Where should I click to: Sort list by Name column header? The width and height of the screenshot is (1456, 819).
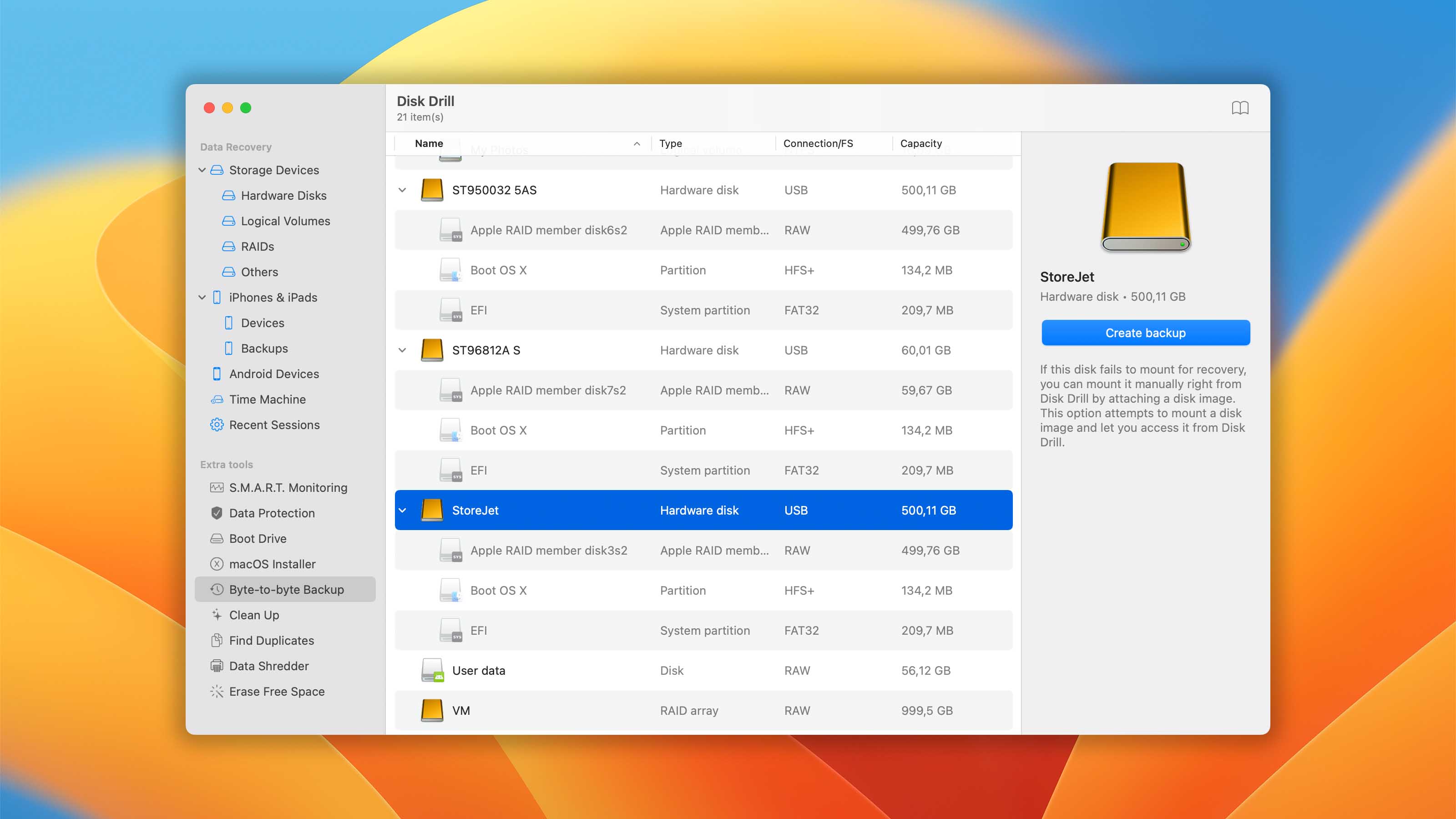point(429,144)
